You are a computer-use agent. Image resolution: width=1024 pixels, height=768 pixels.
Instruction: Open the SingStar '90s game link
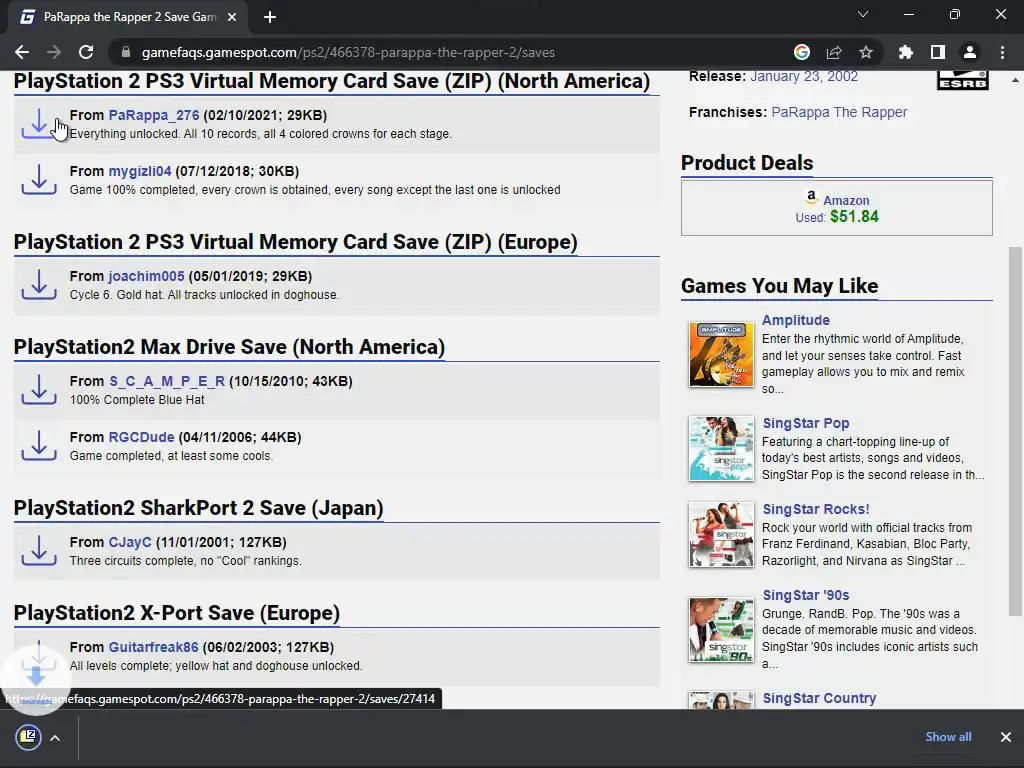[806, 595]
